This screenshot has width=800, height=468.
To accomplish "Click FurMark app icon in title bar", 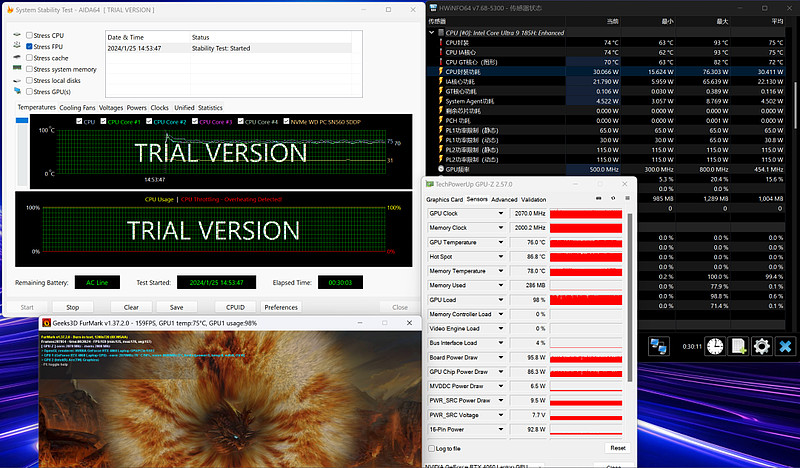I will point(46,323).
